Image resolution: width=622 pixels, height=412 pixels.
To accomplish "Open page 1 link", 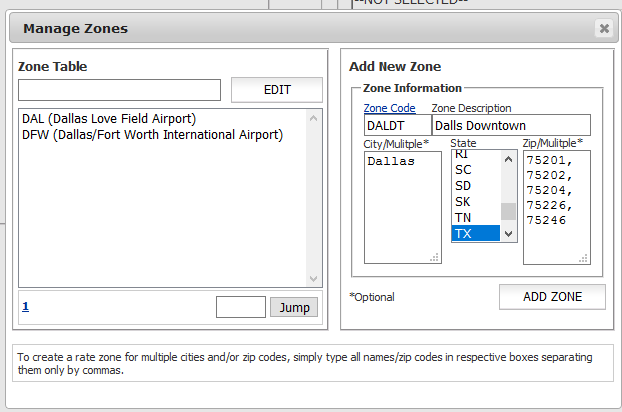I will click(25, 306).
